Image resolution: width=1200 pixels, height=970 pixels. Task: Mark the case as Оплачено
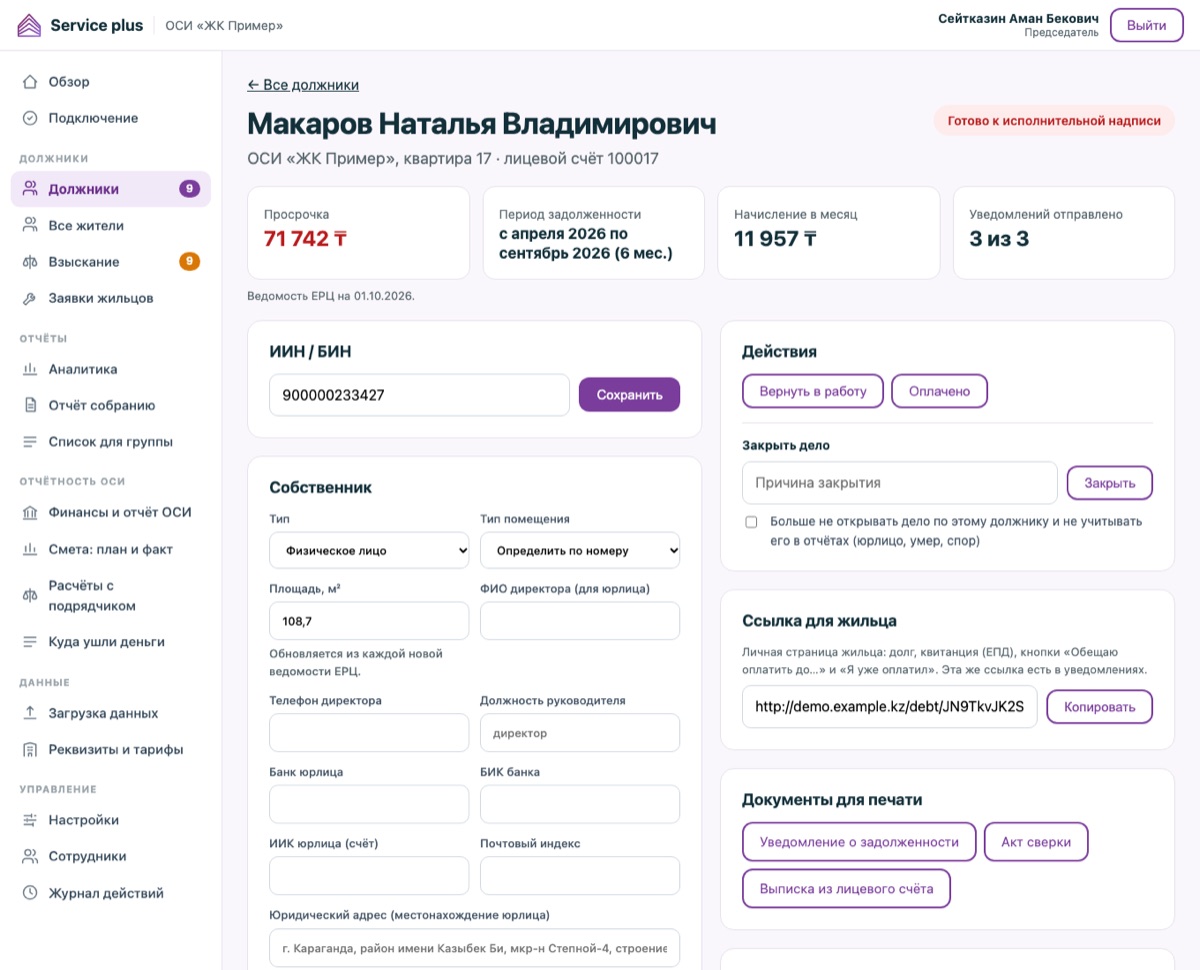939,391
